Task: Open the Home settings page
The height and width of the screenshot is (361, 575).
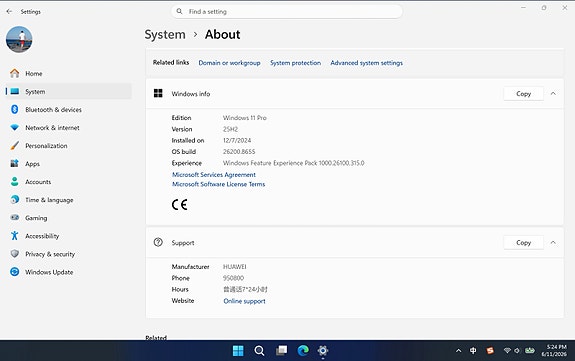Action: click(x=69, y=74)
